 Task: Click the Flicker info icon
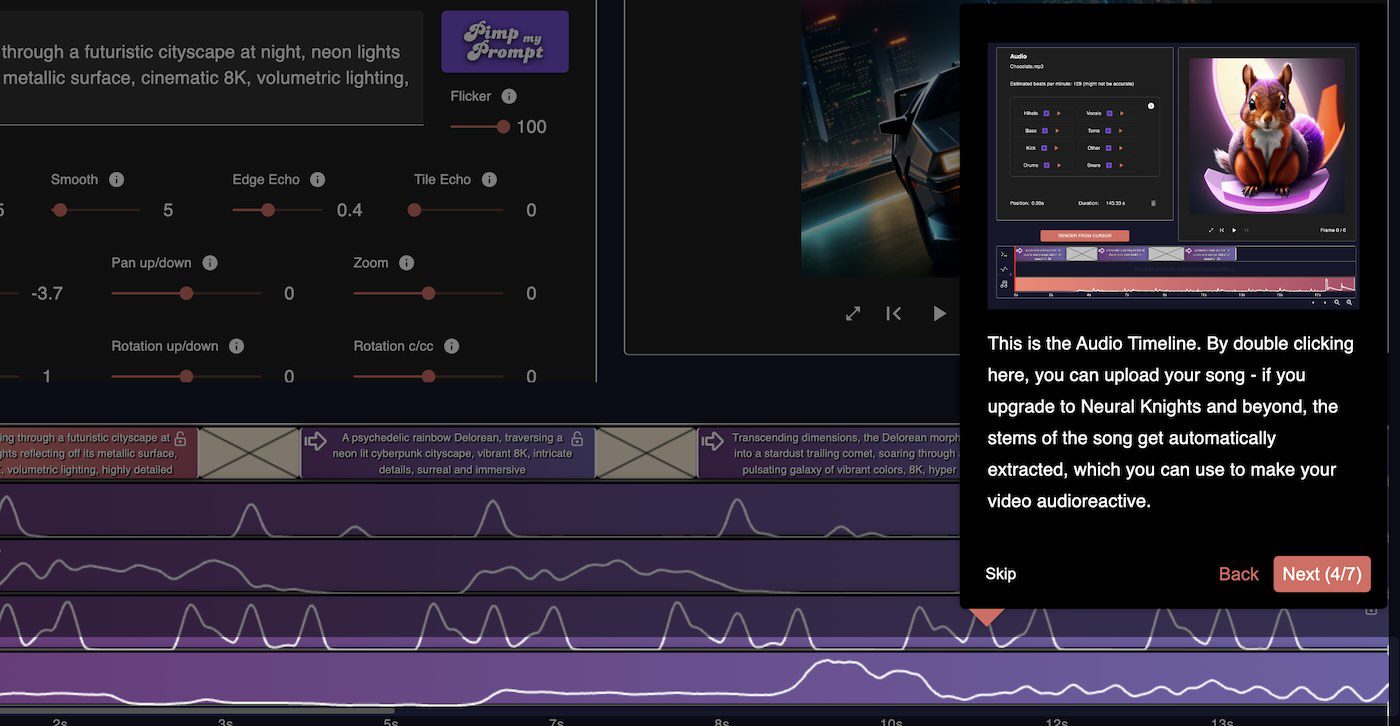point(509,96)
